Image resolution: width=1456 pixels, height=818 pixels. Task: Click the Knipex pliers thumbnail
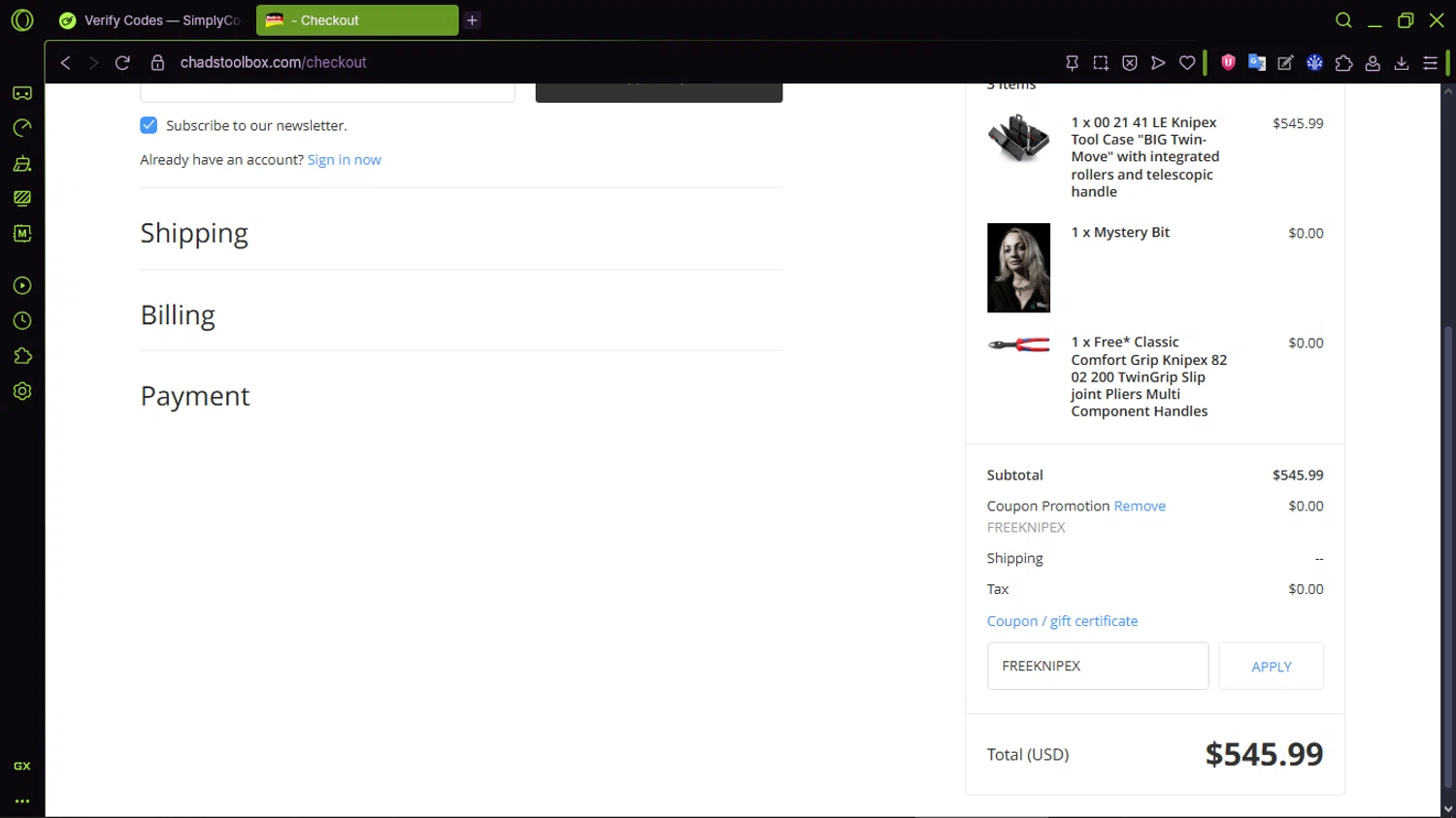(1018, 344)
